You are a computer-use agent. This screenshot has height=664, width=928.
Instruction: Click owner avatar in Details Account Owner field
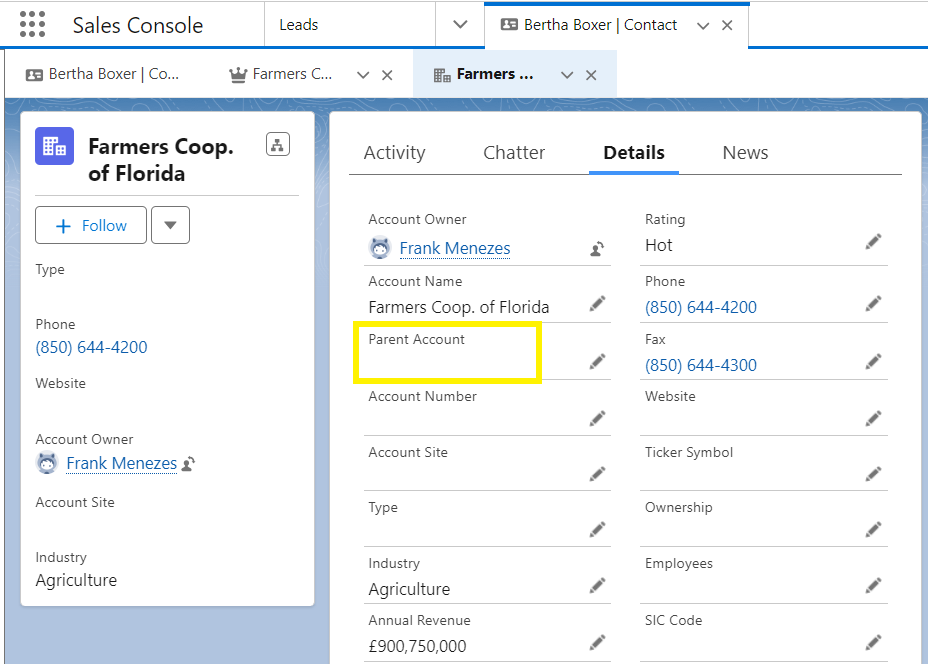[380, 248]
